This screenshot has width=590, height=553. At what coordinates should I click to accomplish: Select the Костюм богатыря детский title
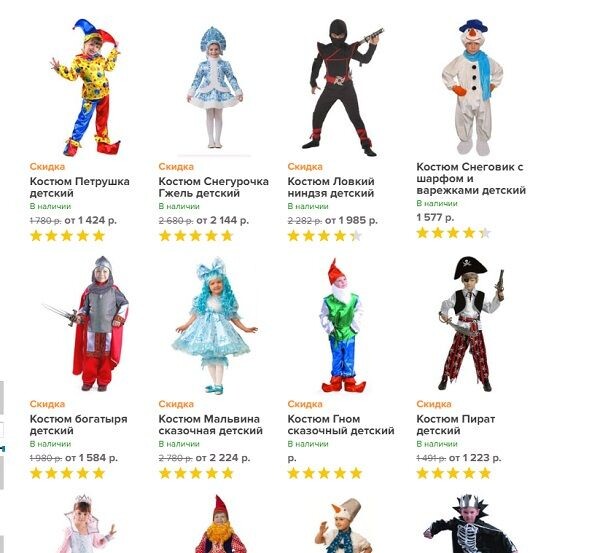[78, 425]
